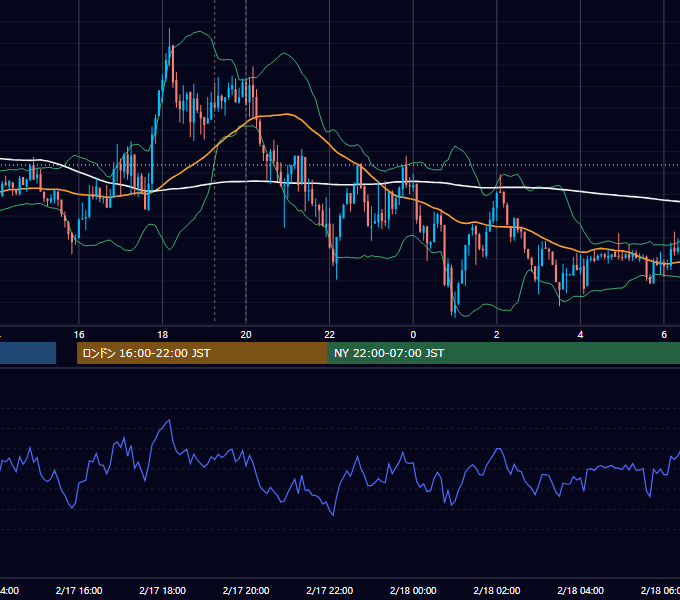Click the NY 22:00-07:00 JST session bar

pos(503,353)
